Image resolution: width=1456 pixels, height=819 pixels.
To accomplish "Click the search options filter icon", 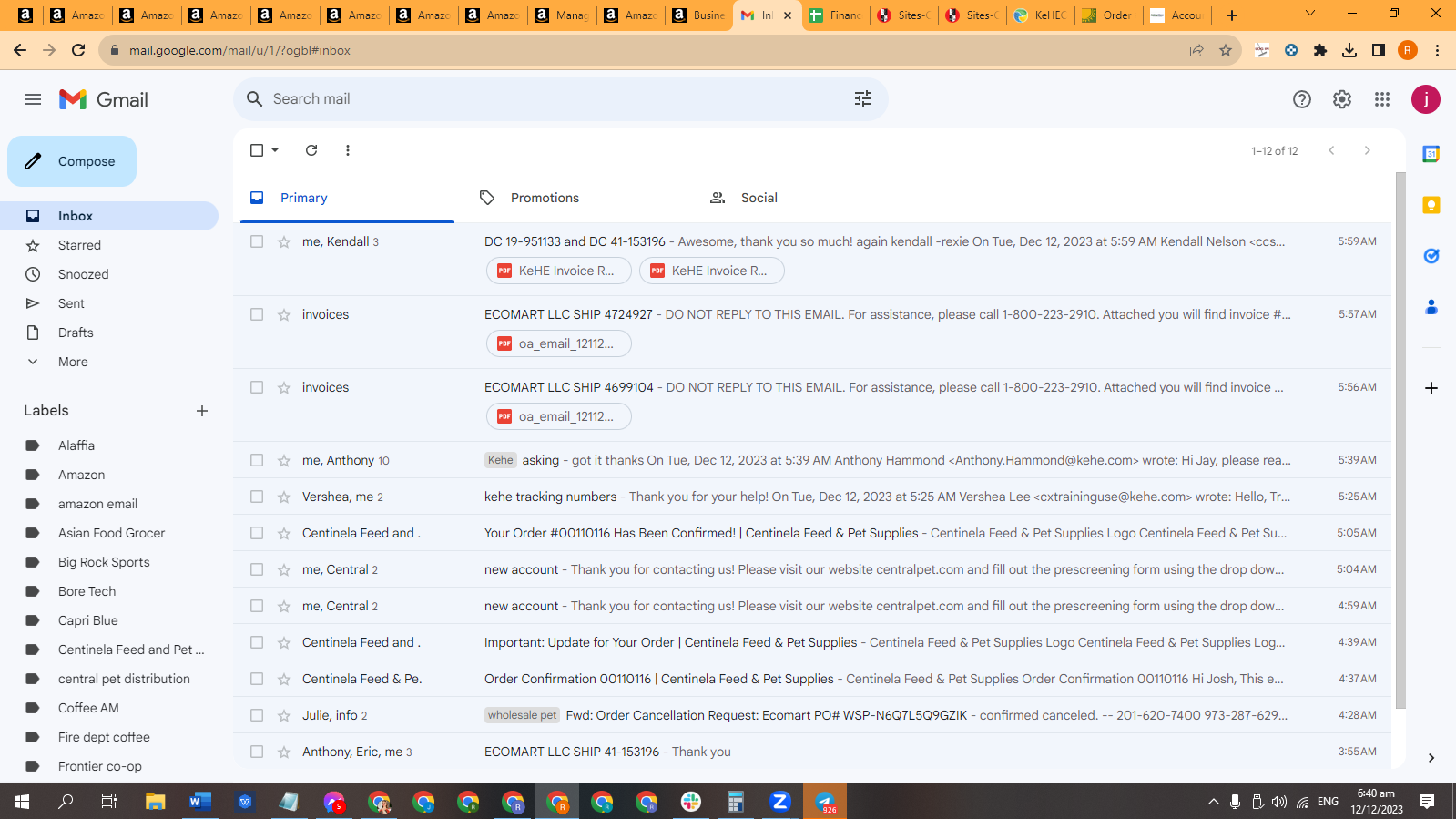I will 863,99.
